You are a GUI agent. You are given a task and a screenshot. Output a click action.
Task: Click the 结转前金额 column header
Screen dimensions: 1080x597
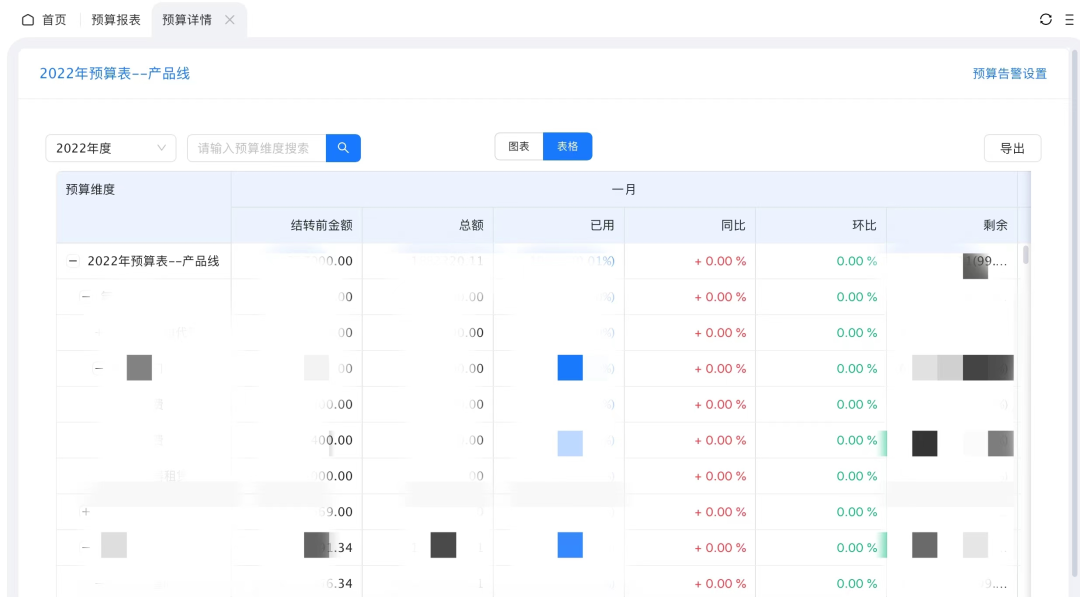[x=321, y=225]
